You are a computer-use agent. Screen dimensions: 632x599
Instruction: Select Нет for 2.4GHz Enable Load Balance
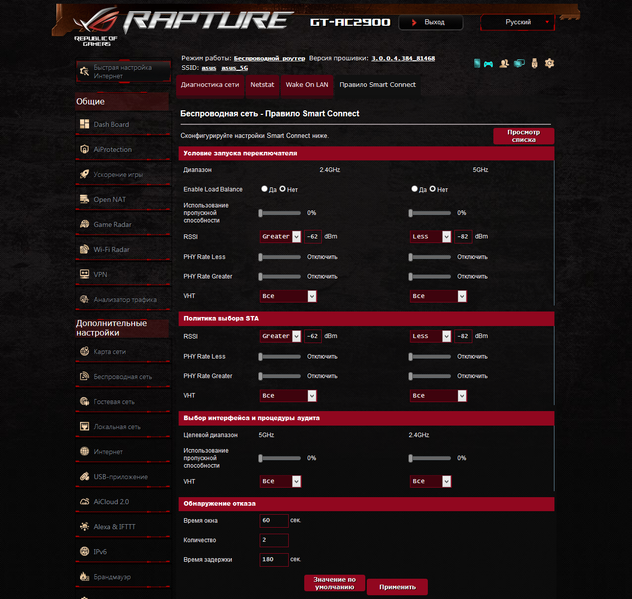click(282, 189)
